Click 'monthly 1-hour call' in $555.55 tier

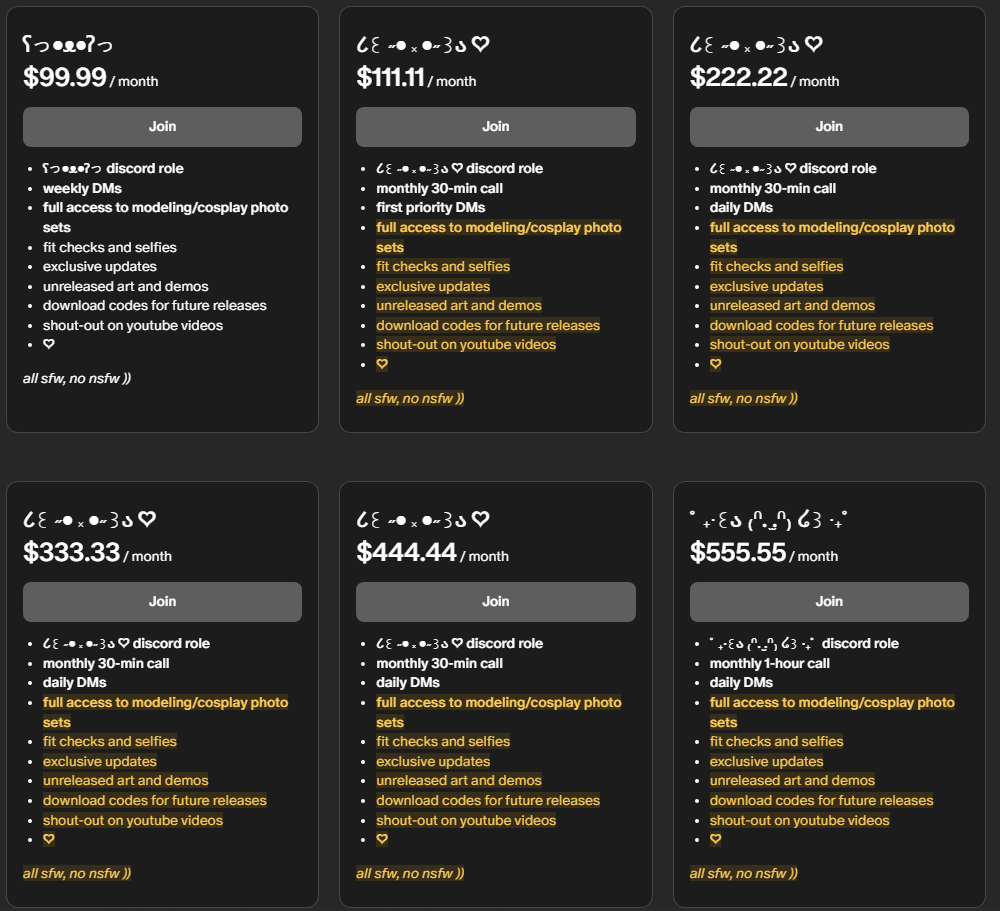tap(770, 663)
